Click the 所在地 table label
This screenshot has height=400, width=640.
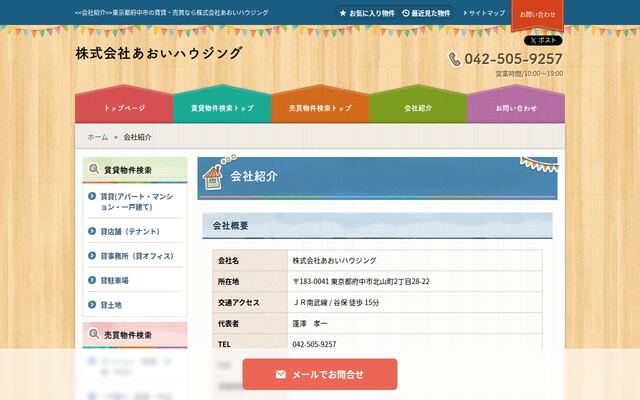point(229,282)
